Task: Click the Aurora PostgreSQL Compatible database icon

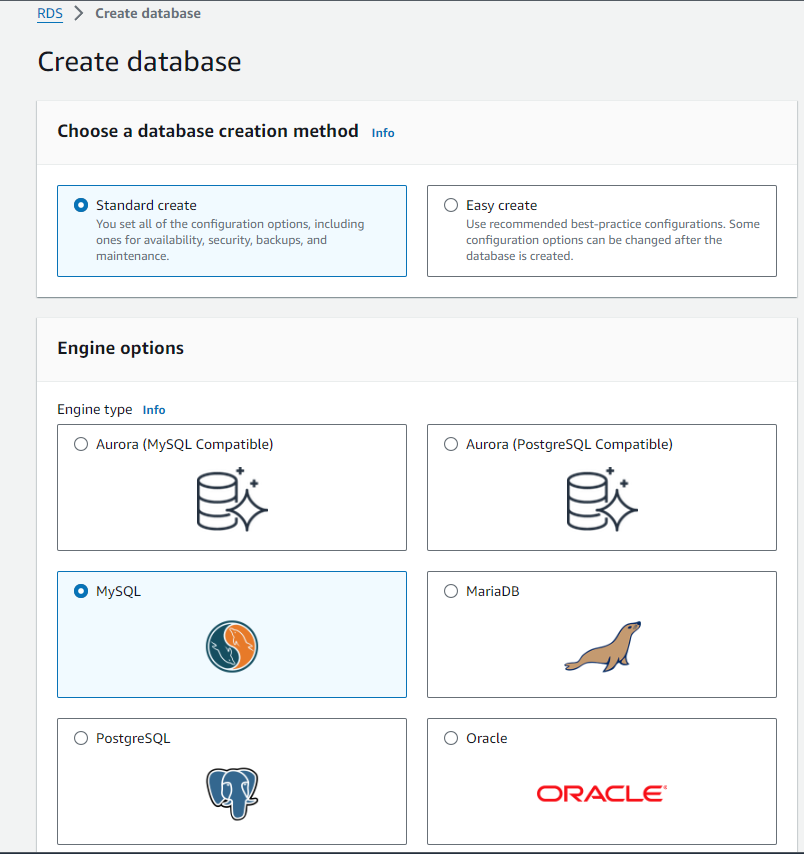Action: click(602, 498)
